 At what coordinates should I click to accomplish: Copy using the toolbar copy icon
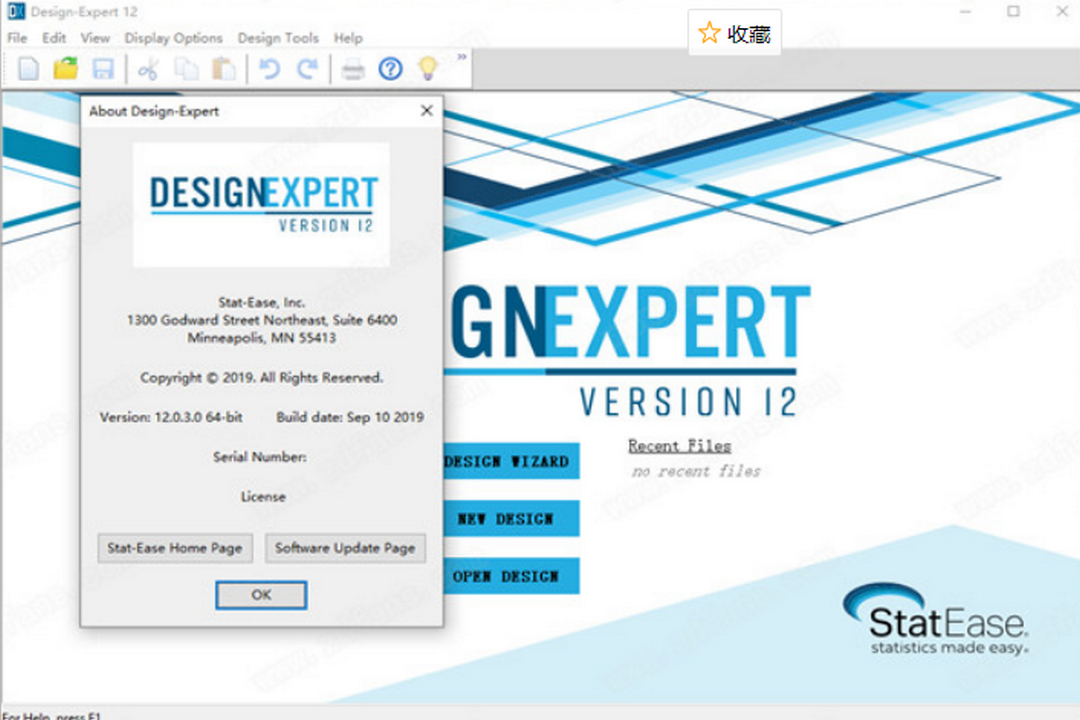189,69
